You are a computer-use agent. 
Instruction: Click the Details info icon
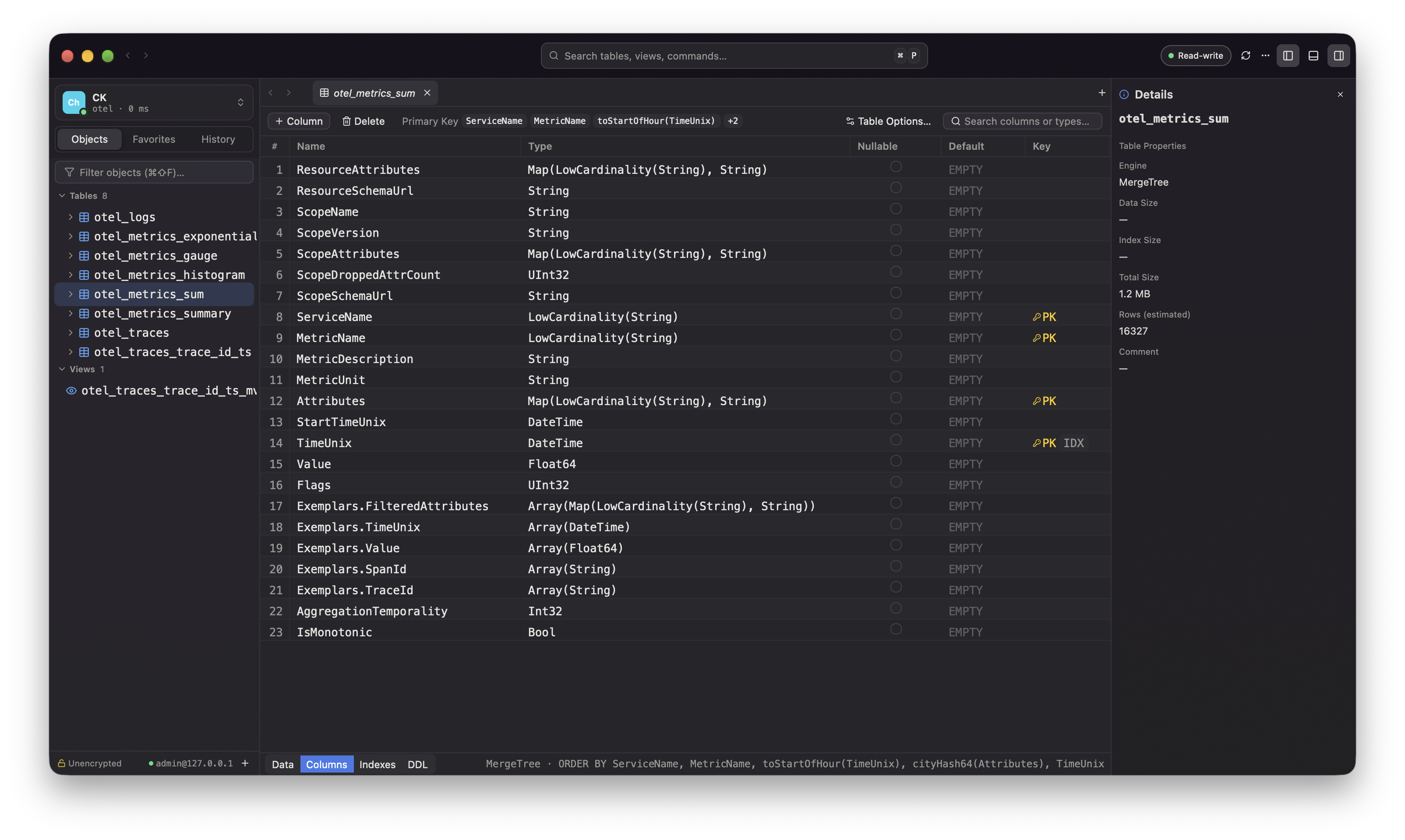1124,95
